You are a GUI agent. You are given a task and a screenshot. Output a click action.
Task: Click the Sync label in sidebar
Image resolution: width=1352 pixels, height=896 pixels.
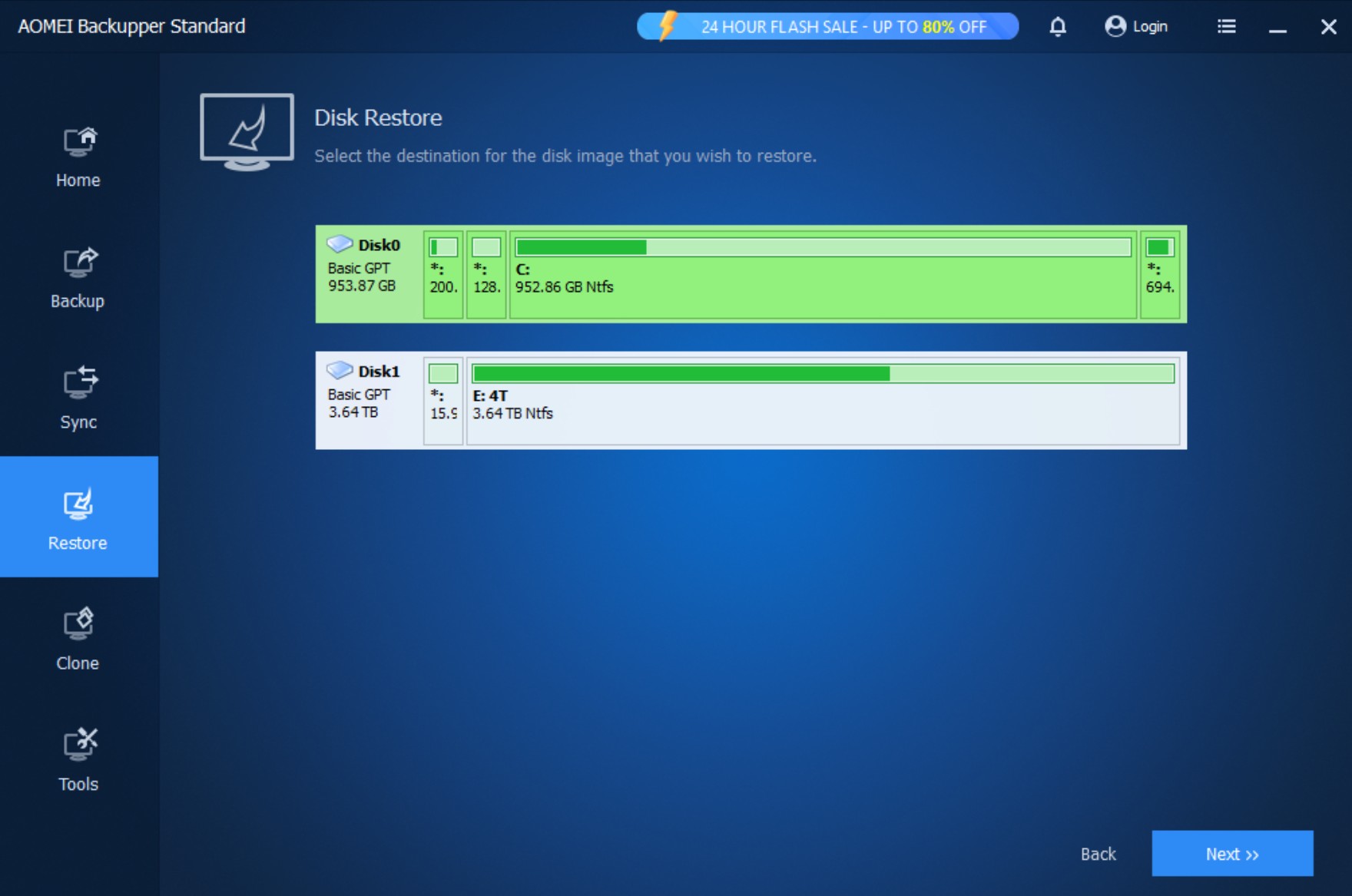tap(78, 422)
